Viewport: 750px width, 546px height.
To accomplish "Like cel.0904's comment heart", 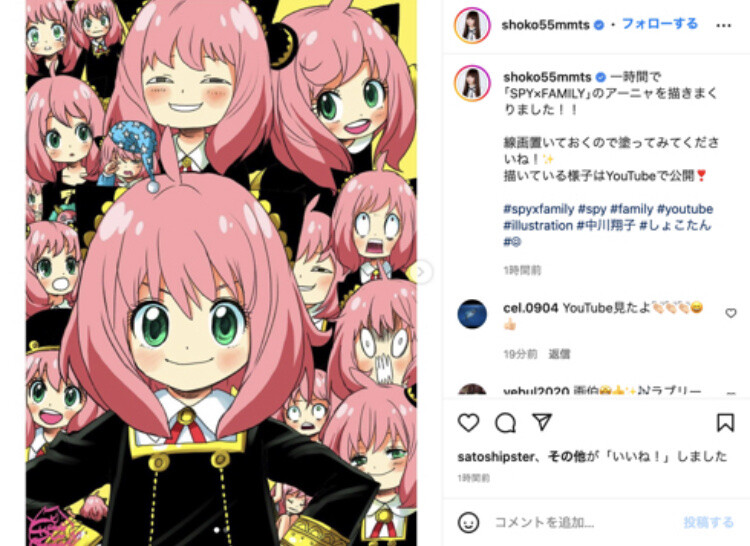I will 731,313.
